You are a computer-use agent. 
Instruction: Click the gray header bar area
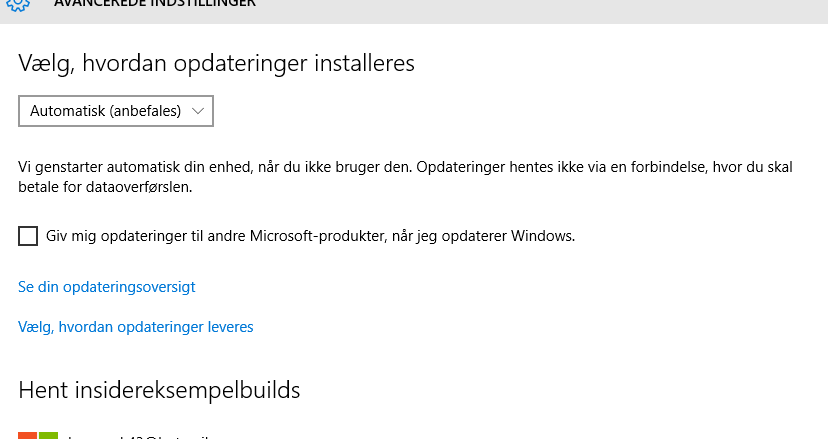point(414,12)
